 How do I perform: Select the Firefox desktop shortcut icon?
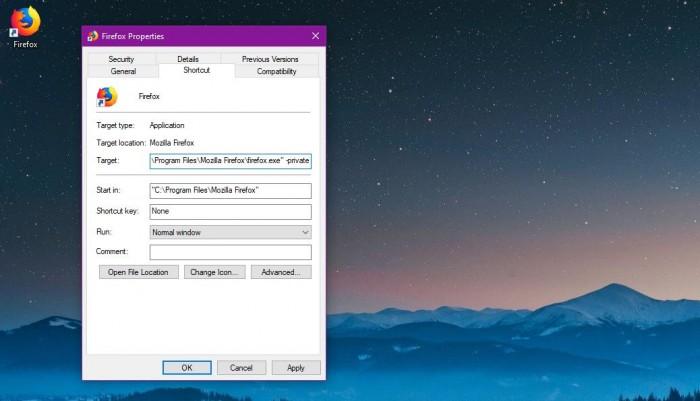point(24,22)
